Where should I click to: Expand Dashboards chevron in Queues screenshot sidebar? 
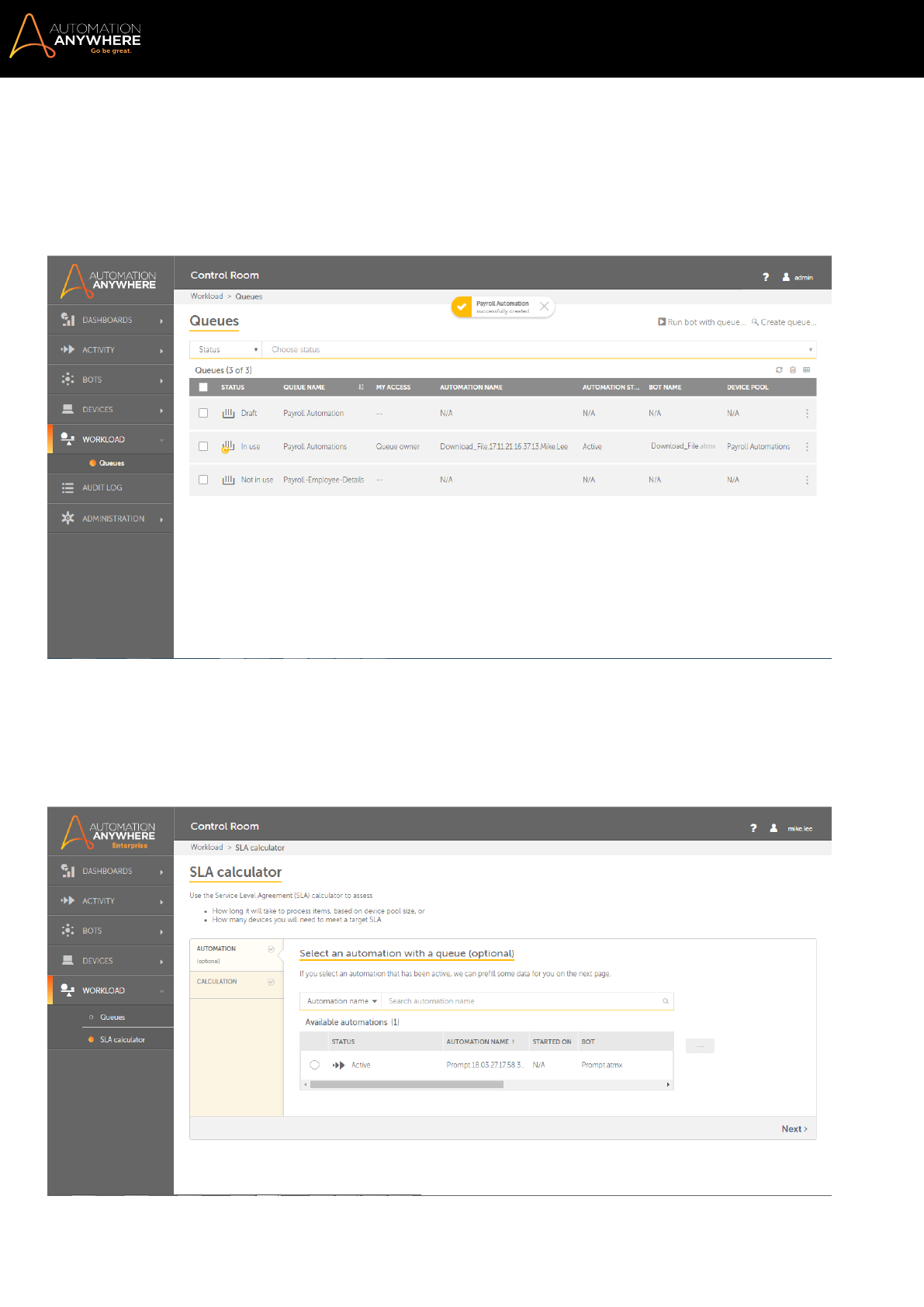[161, 321]
